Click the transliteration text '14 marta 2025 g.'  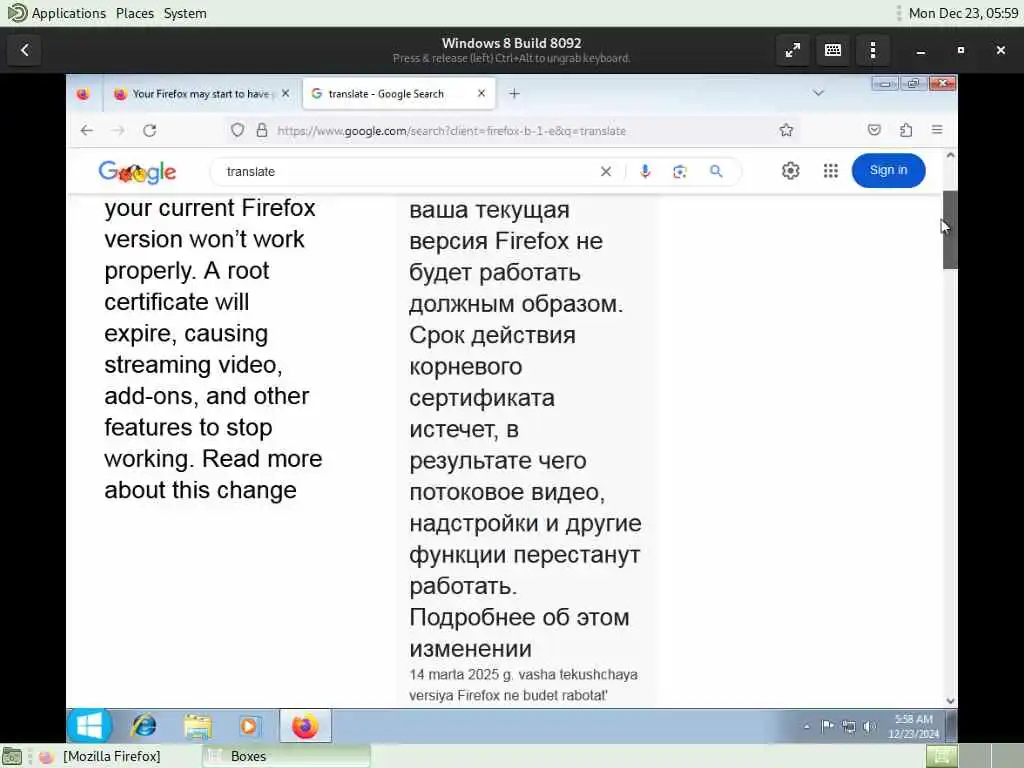click(x=461, y=675)
